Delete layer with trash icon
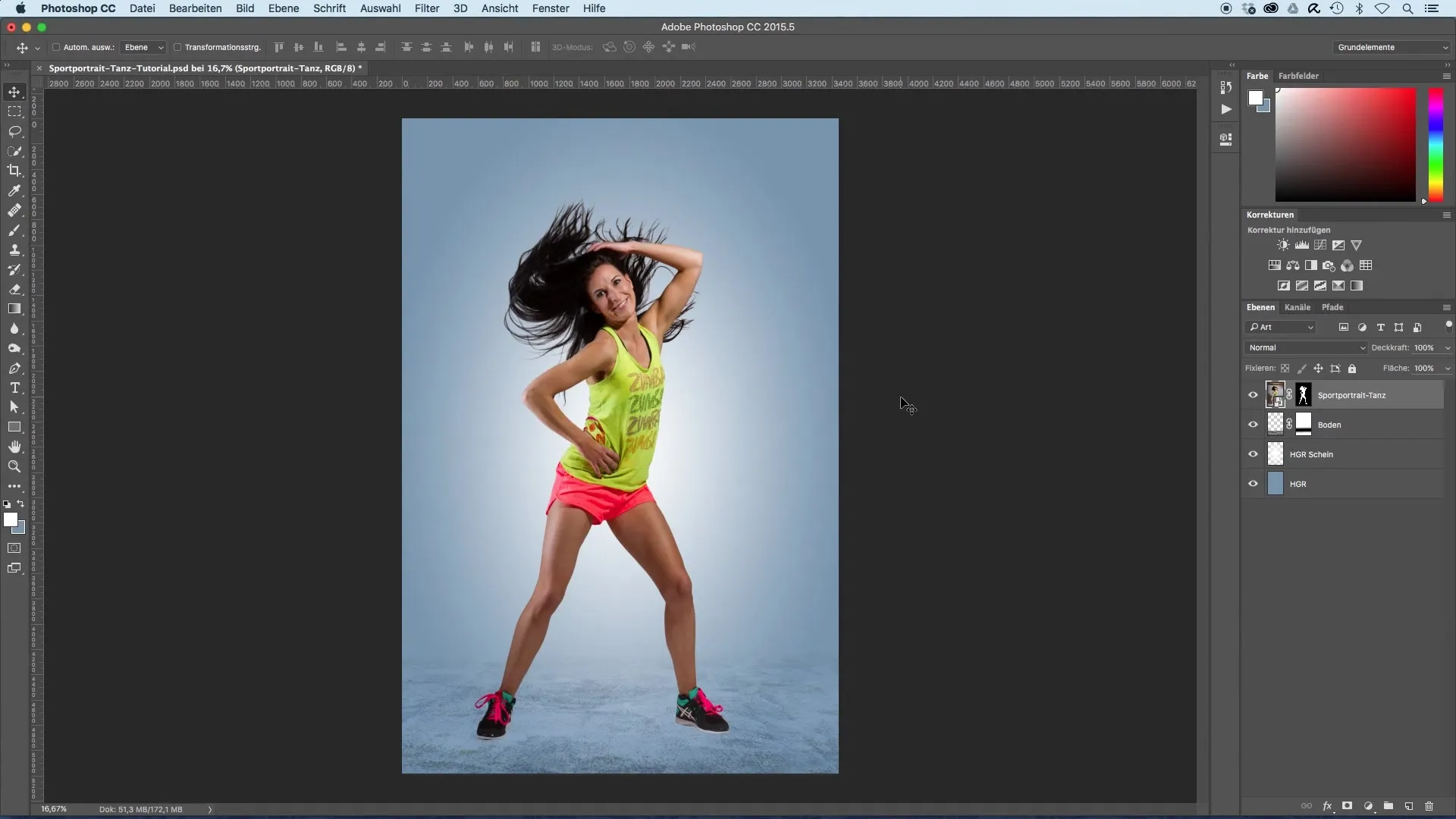 (1429, 806)
